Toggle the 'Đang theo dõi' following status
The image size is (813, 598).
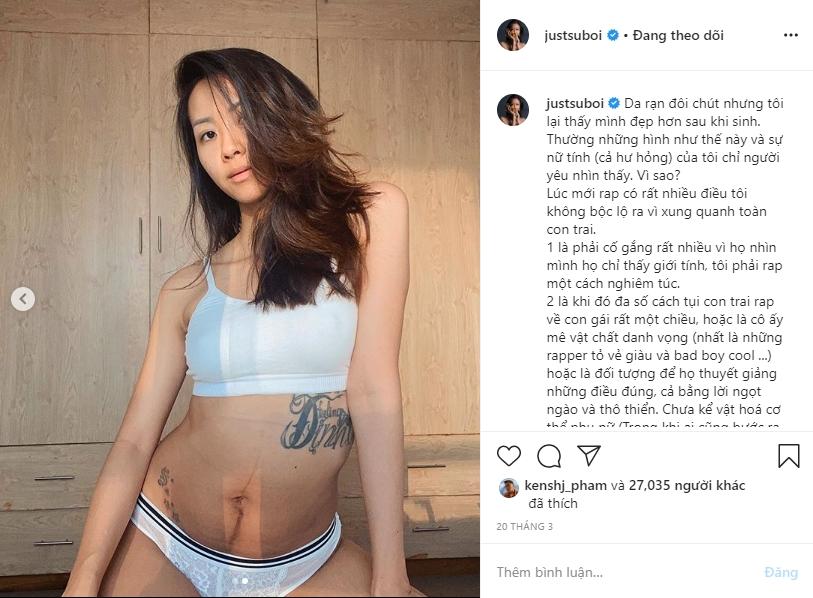pyautogui.click(x=678, y=35)
